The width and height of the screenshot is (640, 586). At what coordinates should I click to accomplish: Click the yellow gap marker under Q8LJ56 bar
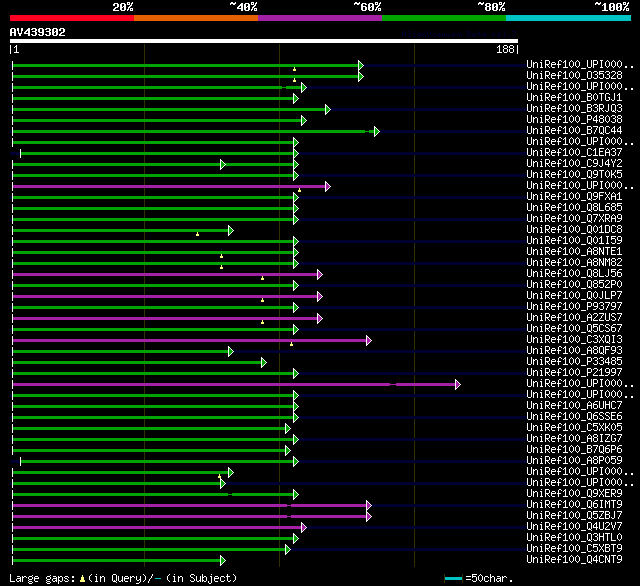pos(262,278)
